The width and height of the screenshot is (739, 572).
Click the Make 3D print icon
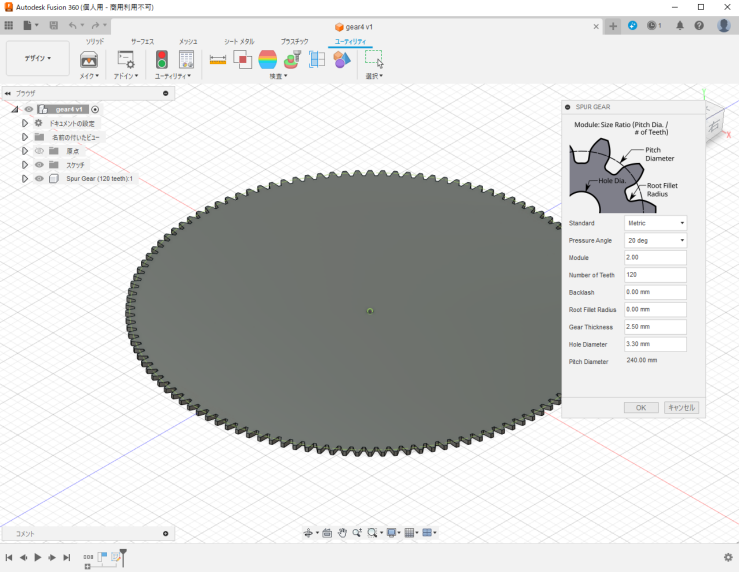click(x=89, y=60)
